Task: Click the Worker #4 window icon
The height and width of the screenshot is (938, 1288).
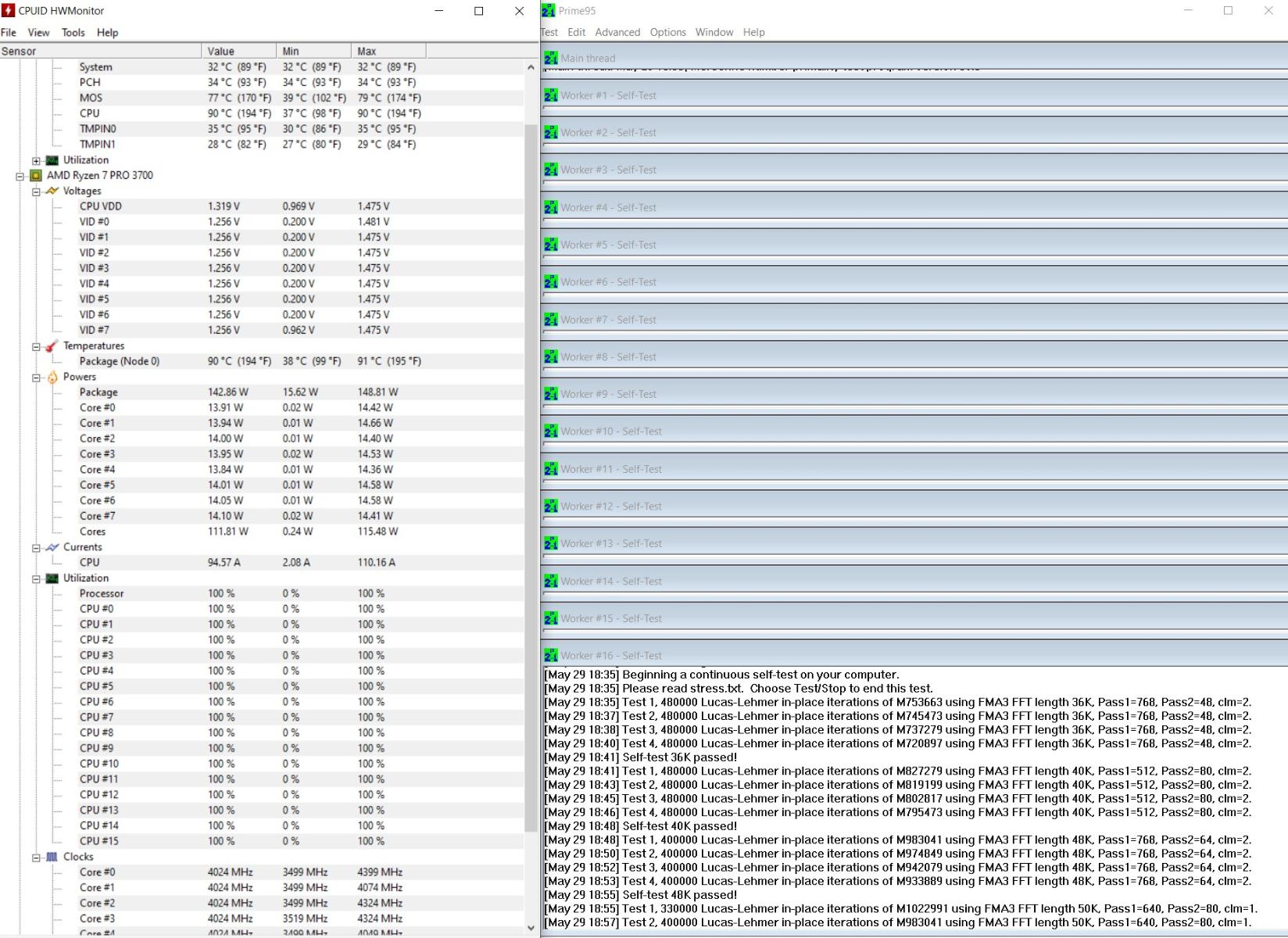Action: click(x=551, y=207)
